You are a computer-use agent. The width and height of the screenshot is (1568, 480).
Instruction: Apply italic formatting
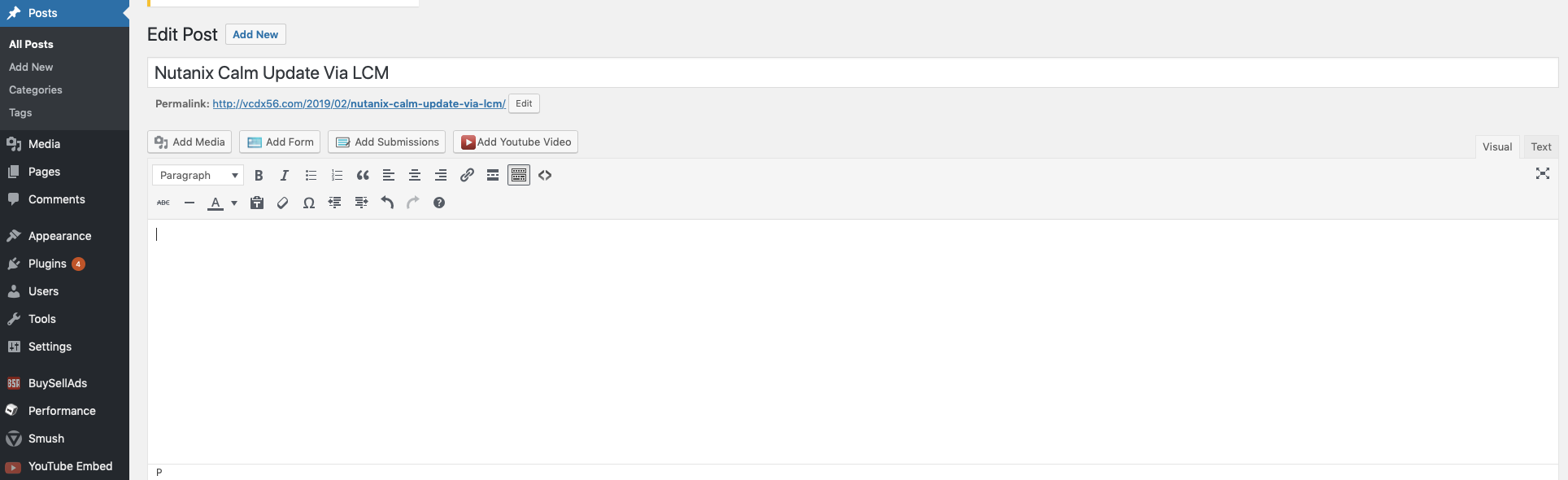tap(285, 175)
